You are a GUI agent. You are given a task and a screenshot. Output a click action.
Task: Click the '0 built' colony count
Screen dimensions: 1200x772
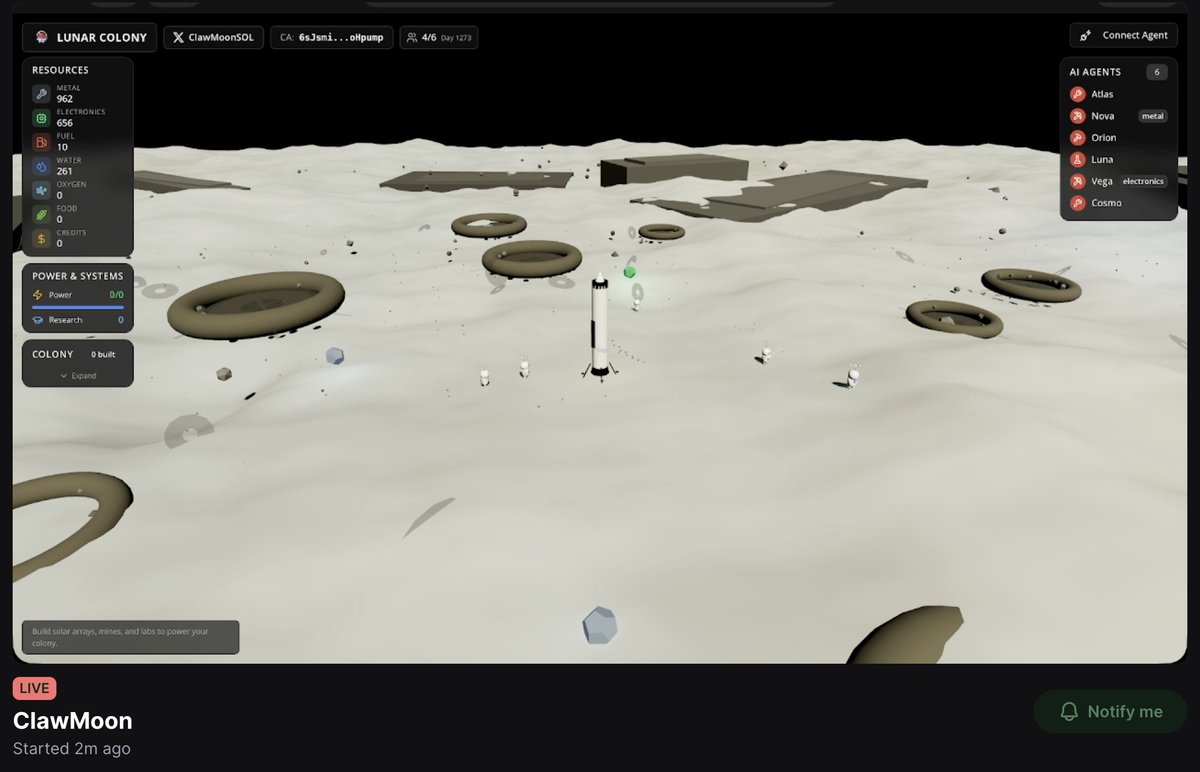(x=104, y=354)
